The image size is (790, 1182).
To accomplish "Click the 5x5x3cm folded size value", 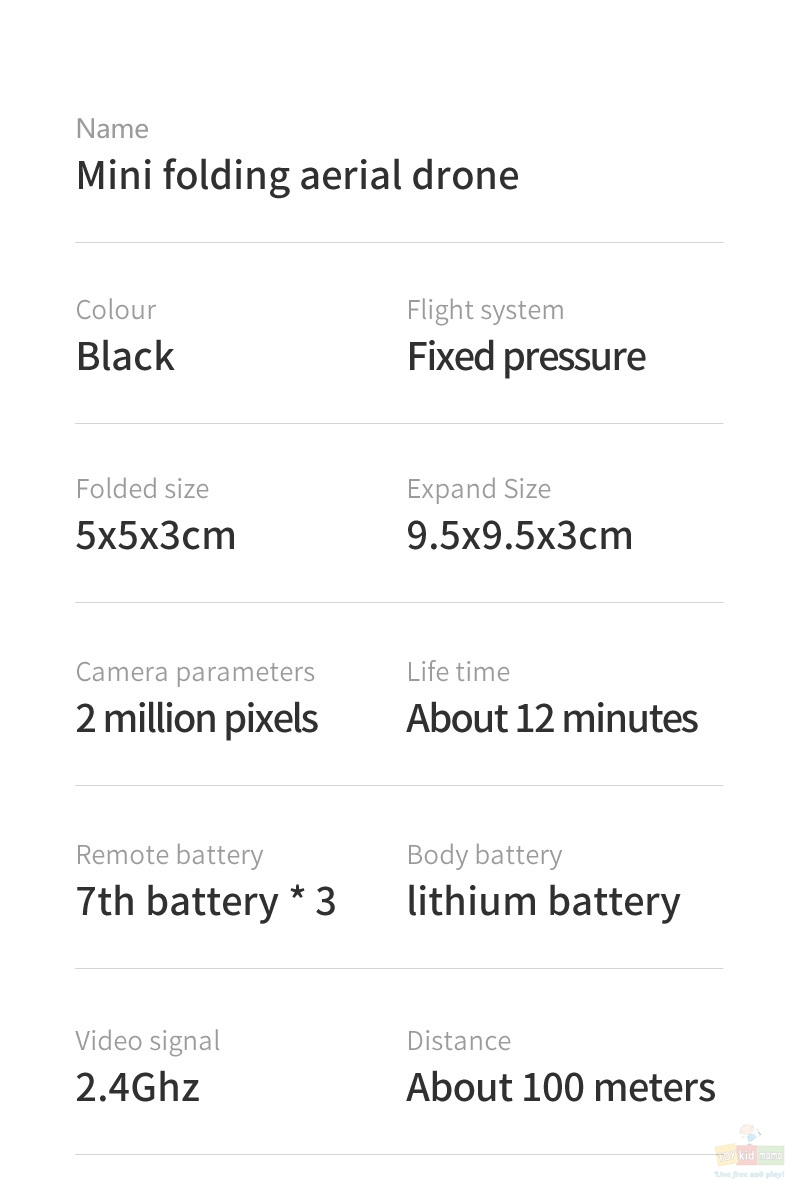I will [x=156, y=536].
